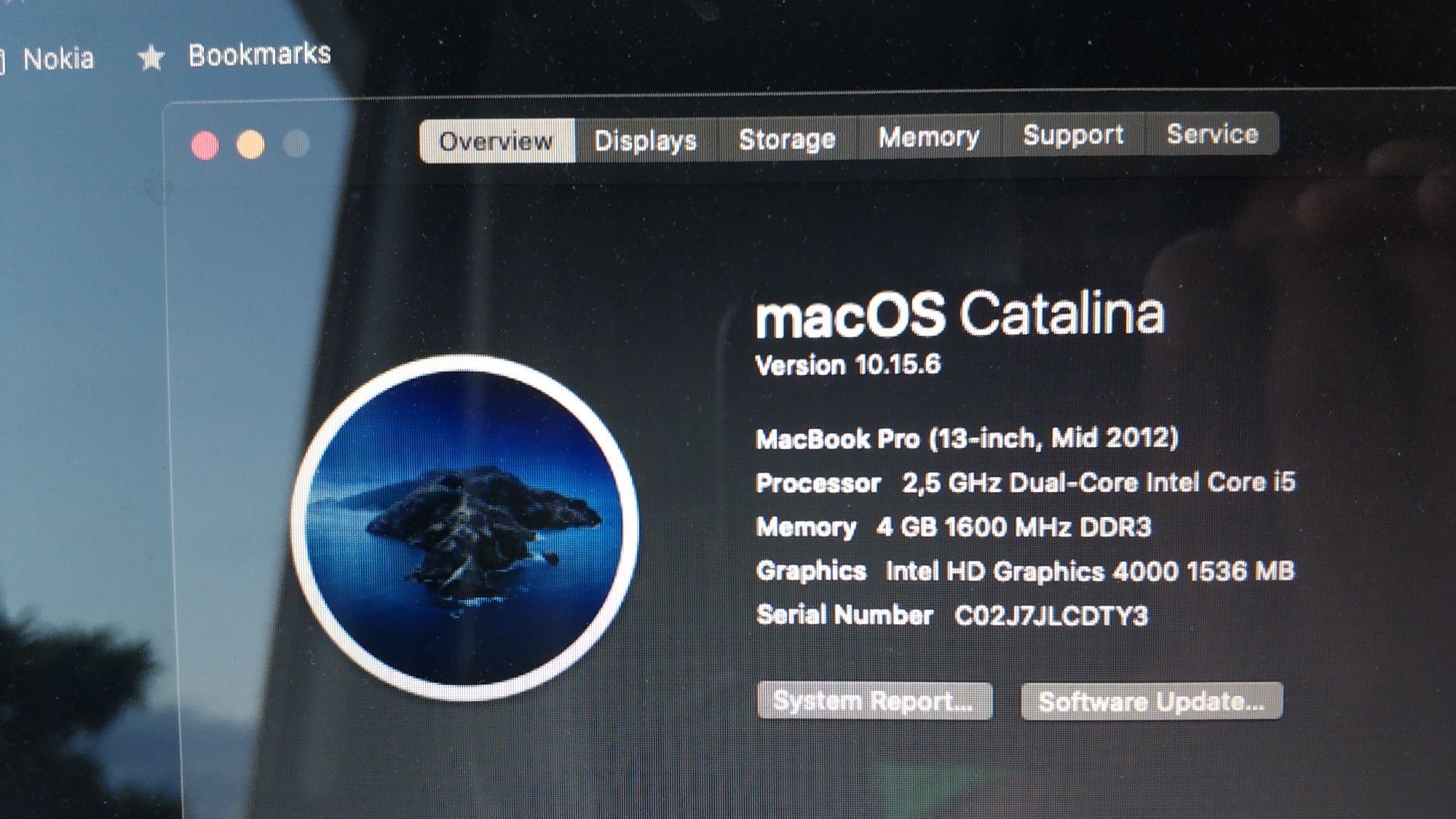
Task: Open the Displays tab
Action: (646, 140)
